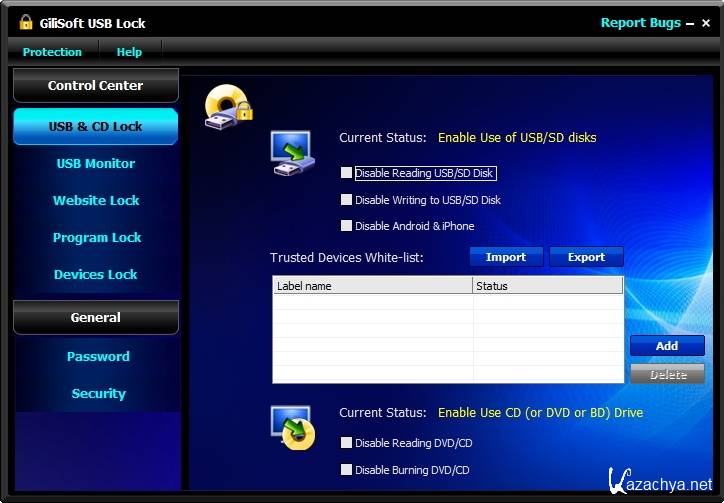Click the padlock icon in title bar
This screenshot has width=724, height=503.
(x=26, y=22)
